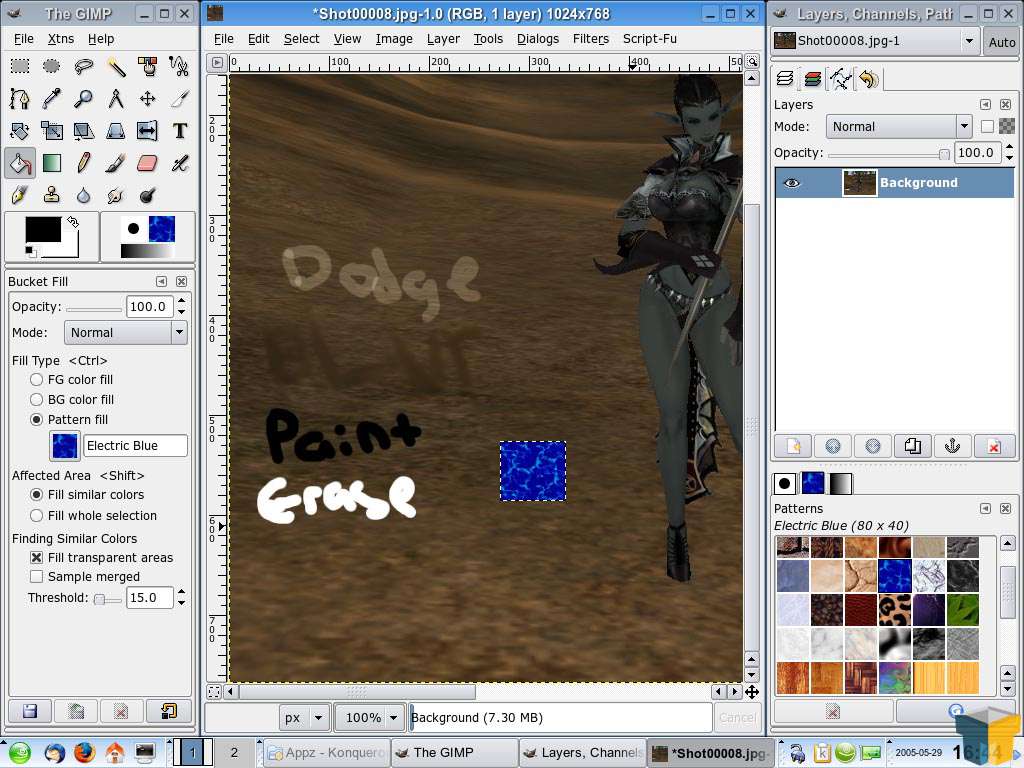The width and height of the screenshot is (1024, 768).
Task: Switch to the Channels tab
Action: click(x=812, y=80)
